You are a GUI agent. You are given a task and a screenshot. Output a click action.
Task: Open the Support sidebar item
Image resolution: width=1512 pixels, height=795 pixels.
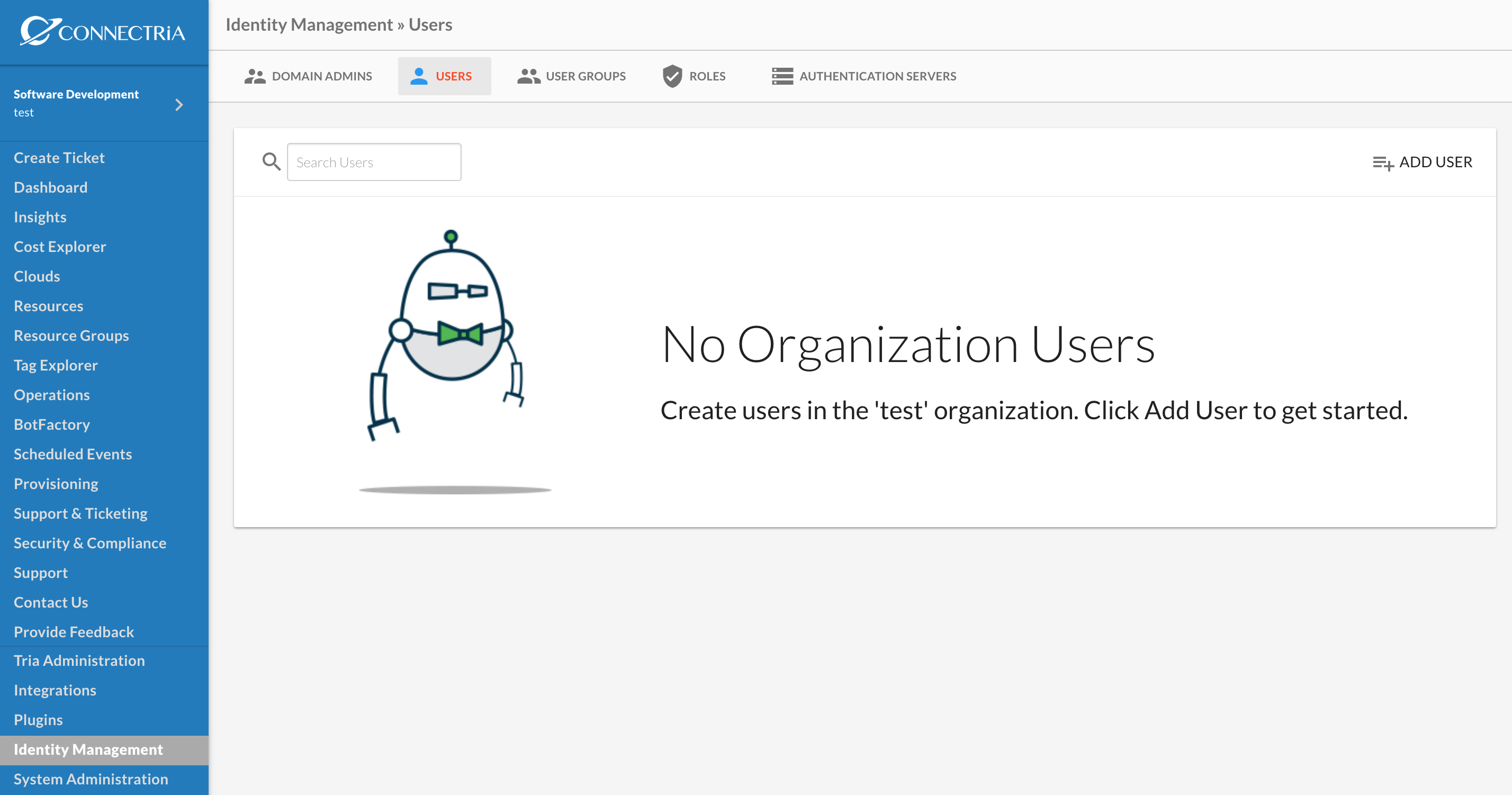(x=40, y=573)
